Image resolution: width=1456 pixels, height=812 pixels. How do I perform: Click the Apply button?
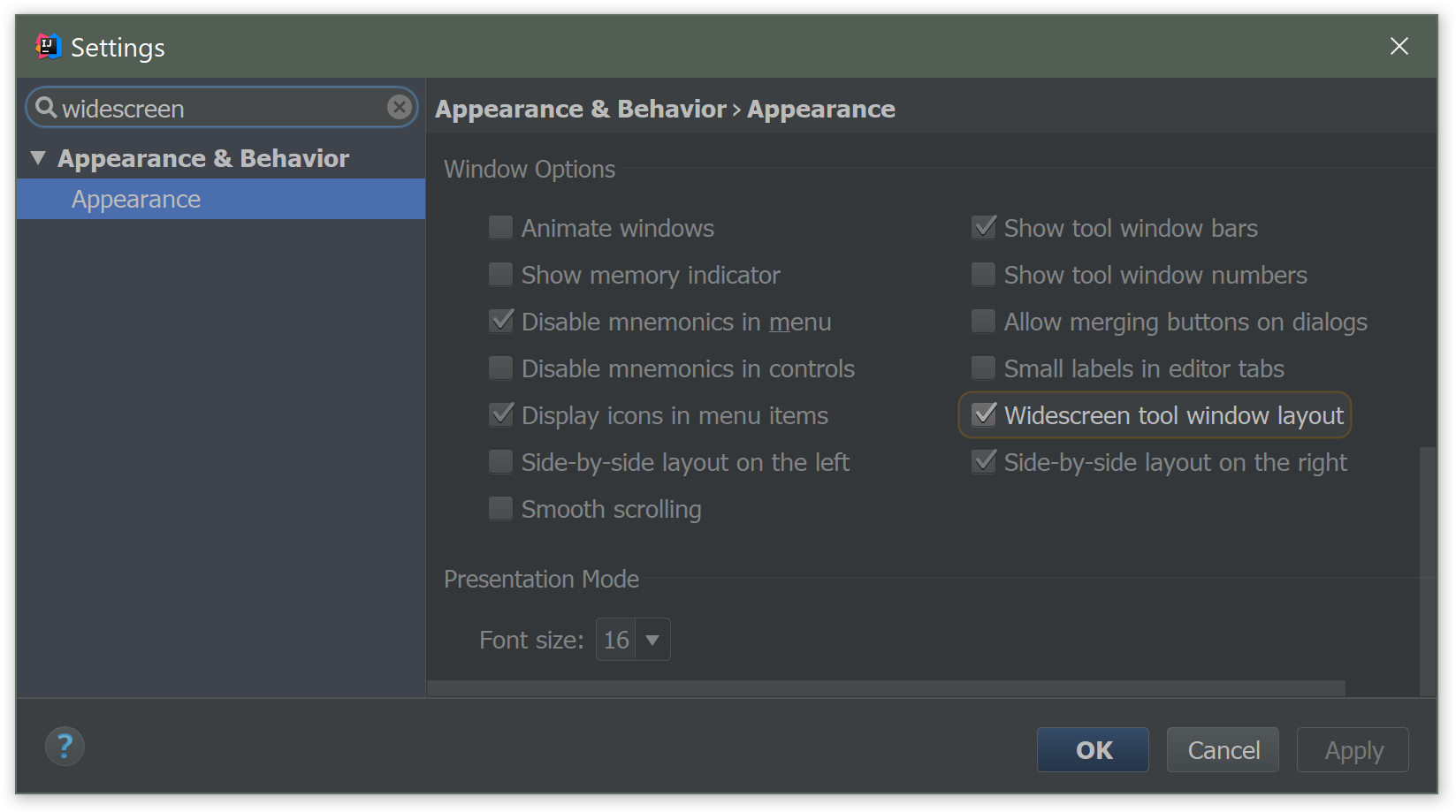click(1353, 750)
